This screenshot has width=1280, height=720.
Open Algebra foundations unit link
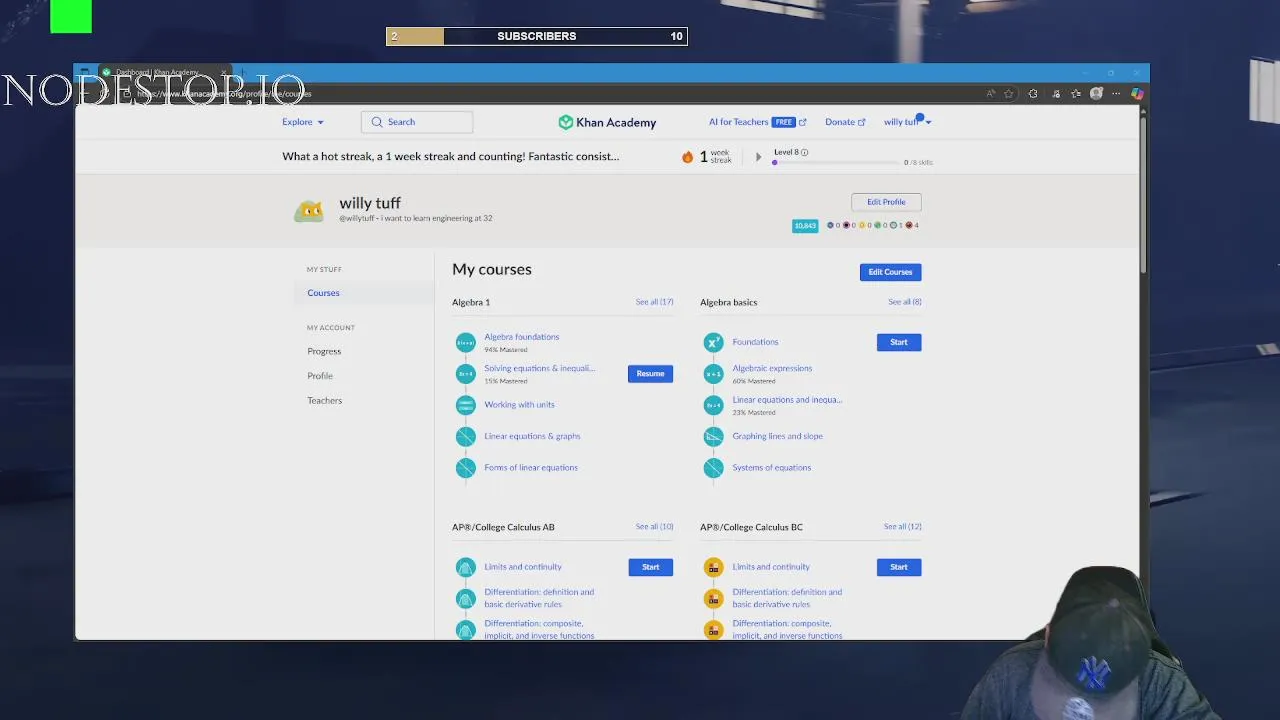[522, 337]
